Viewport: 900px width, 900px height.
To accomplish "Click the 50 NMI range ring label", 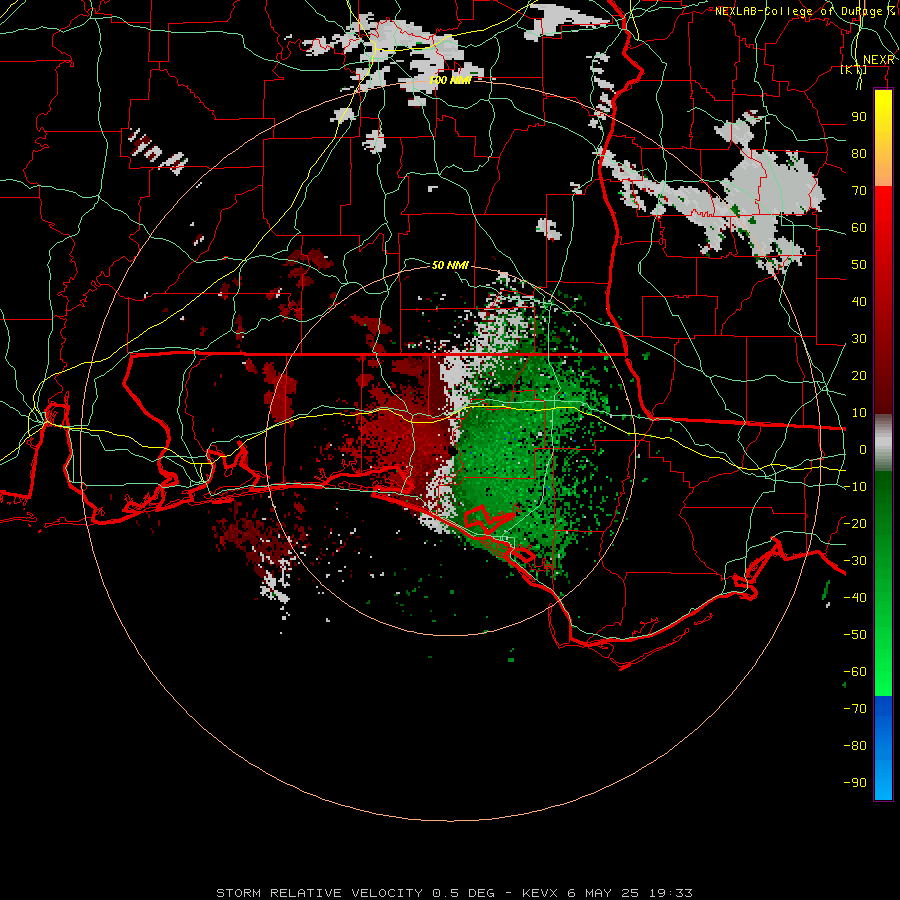I will pos(451,265).
